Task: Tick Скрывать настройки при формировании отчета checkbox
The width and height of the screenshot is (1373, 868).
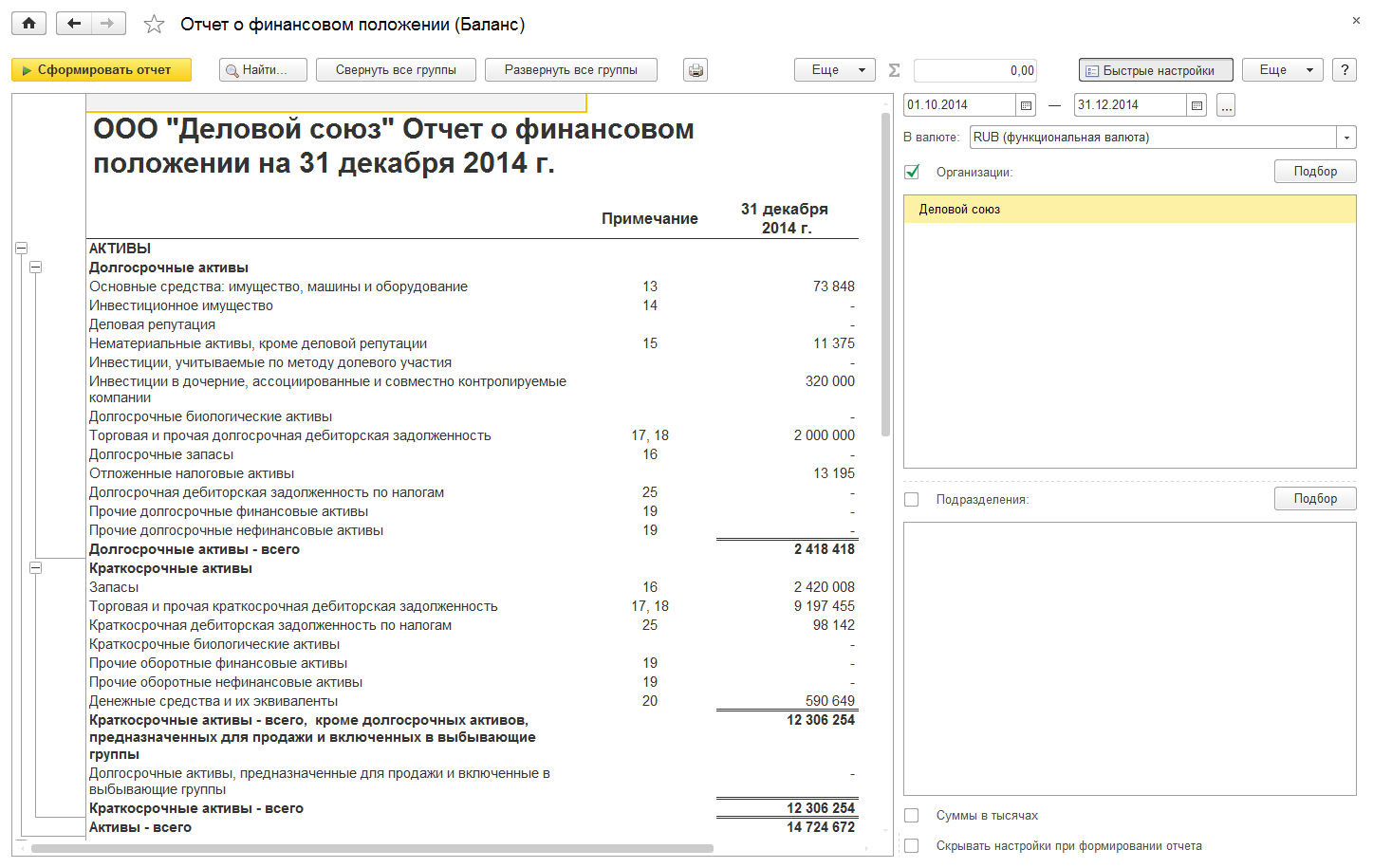Action: pos(912,845)
